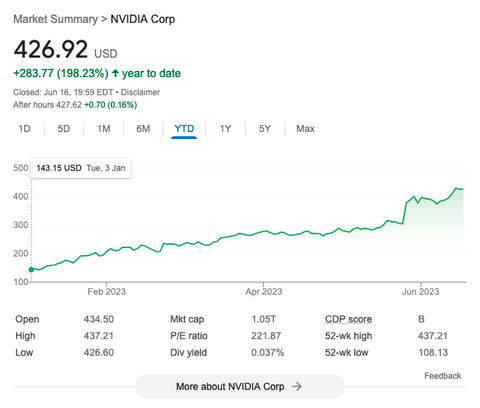This screenshot has width=480, height=408.
Task: Switch chart to 1Y range
Action: point(225,129)
